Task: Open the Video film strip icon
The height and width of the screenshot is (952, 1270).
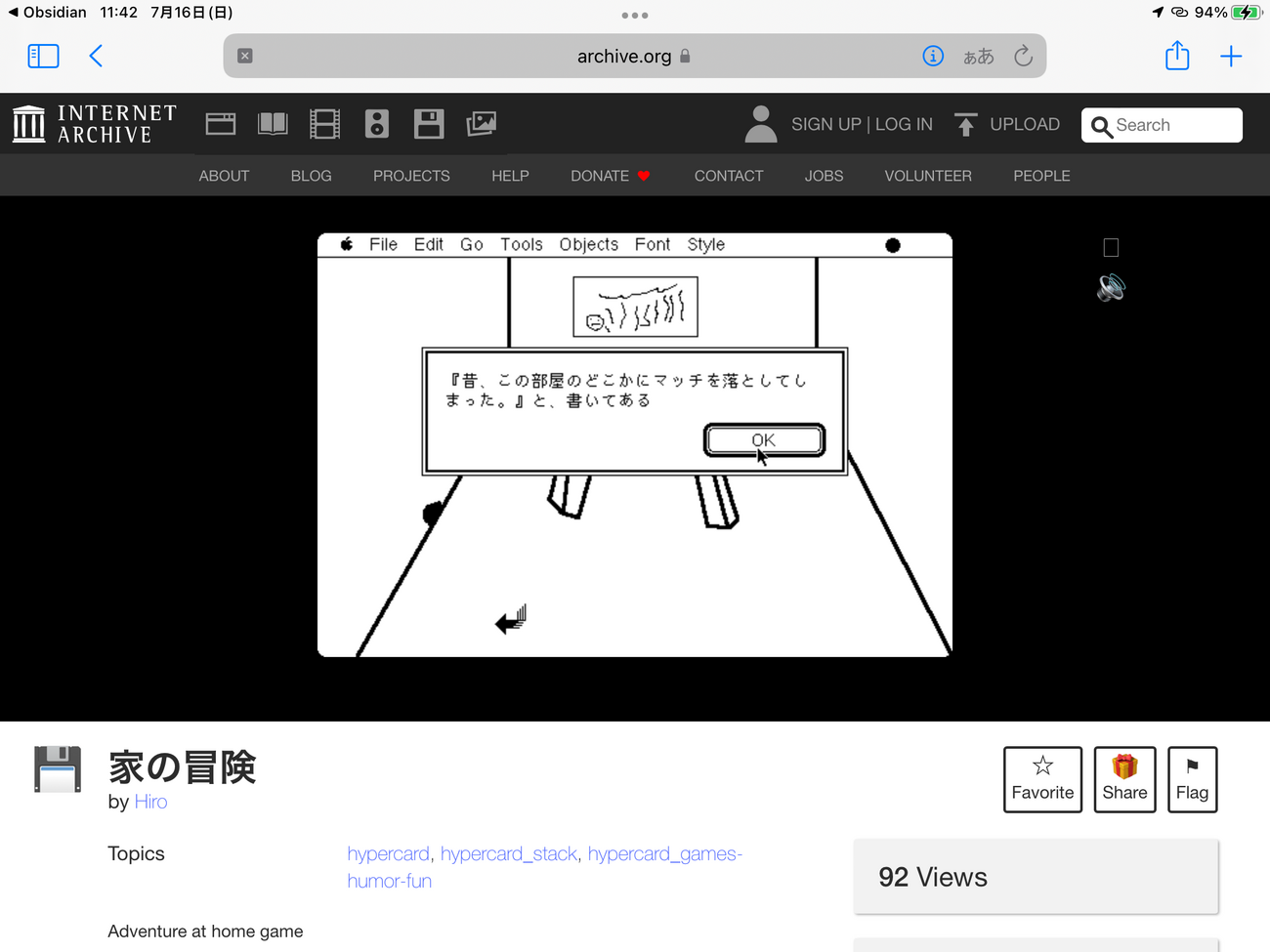Action: pos(324,124)
